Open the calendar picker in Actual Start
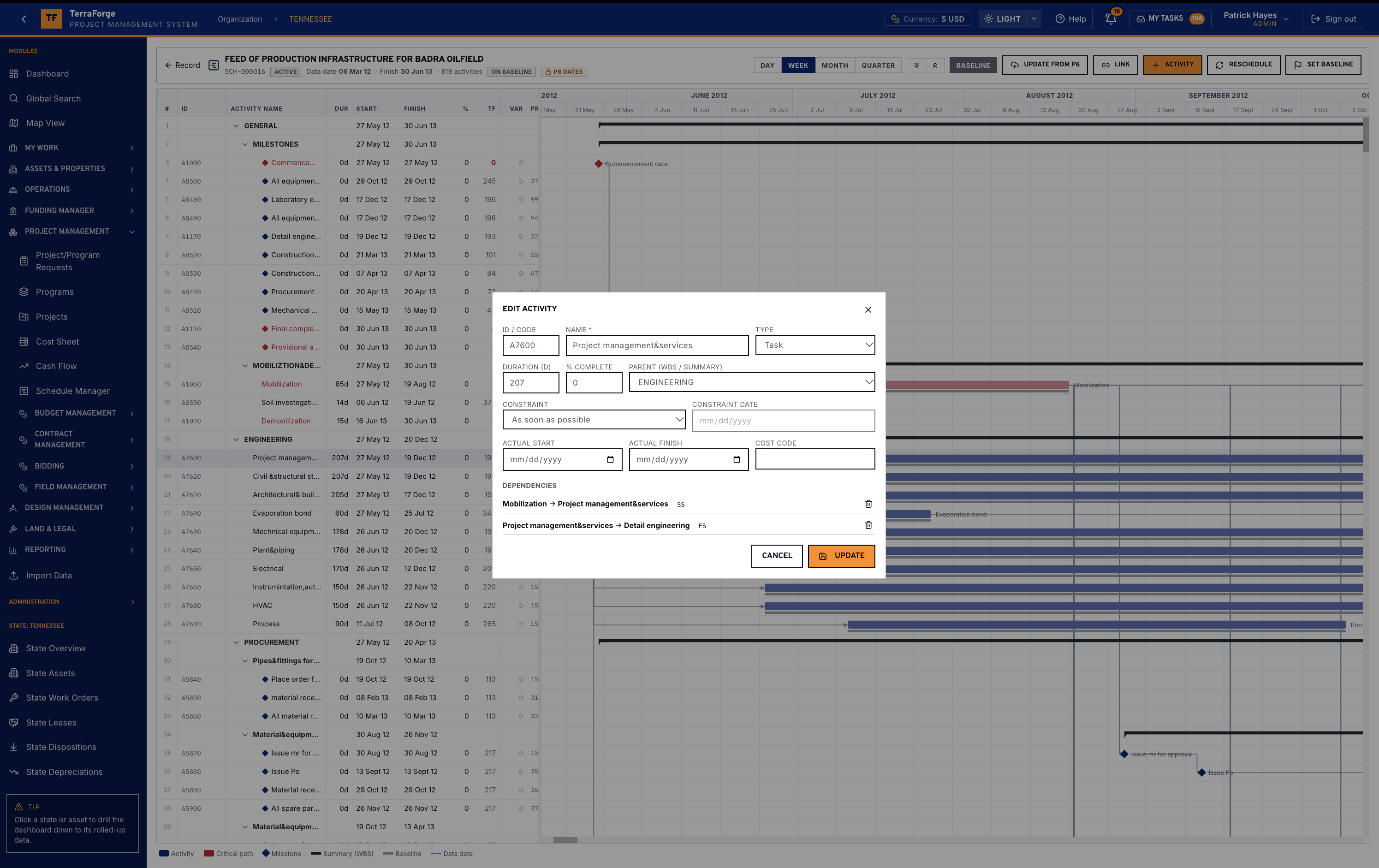The image size is (1379, 868). pos(611,460)
